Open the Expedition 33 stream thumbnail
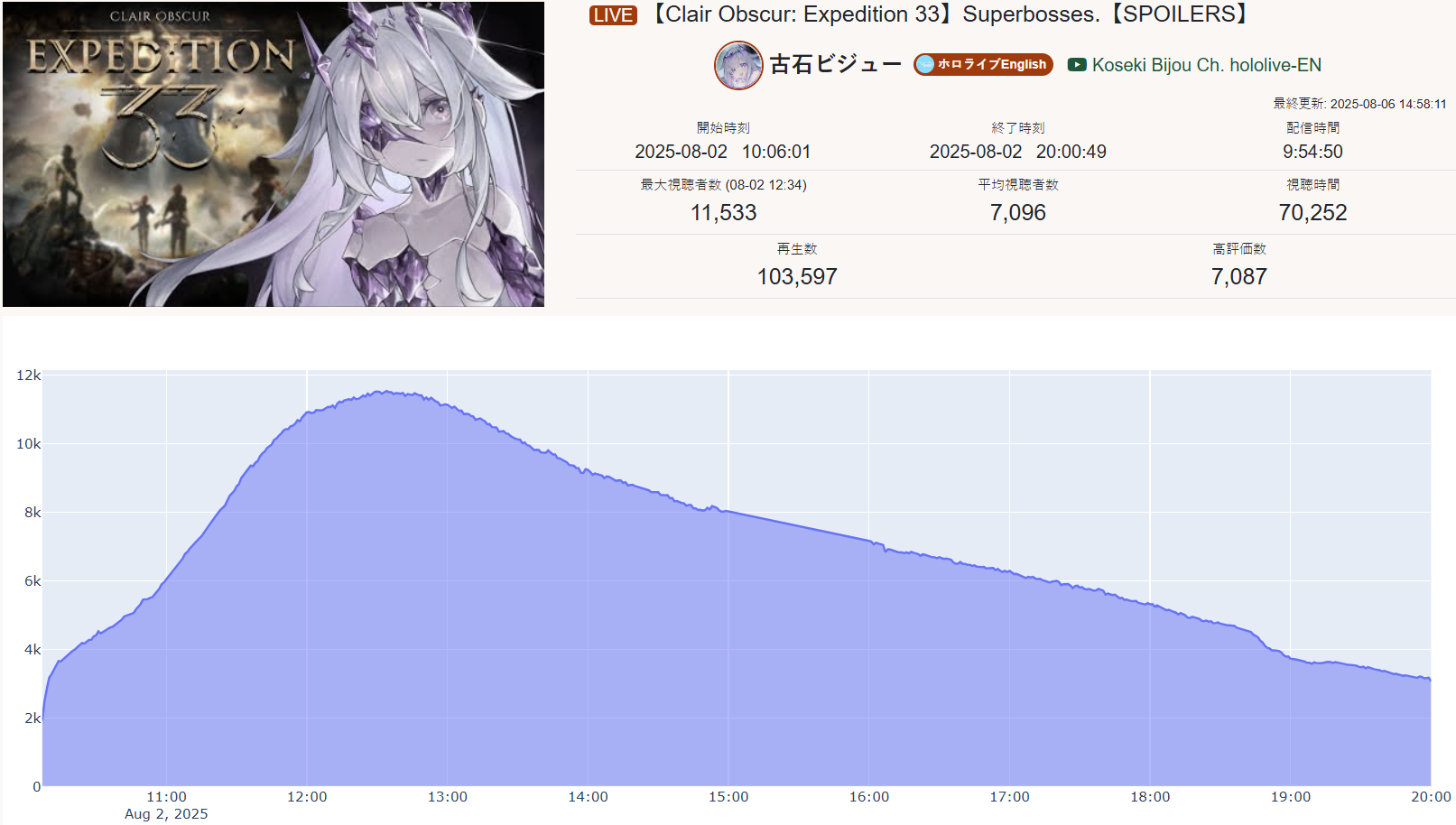This screenshot has height=825, width=1456. click(x=274, y=154)
